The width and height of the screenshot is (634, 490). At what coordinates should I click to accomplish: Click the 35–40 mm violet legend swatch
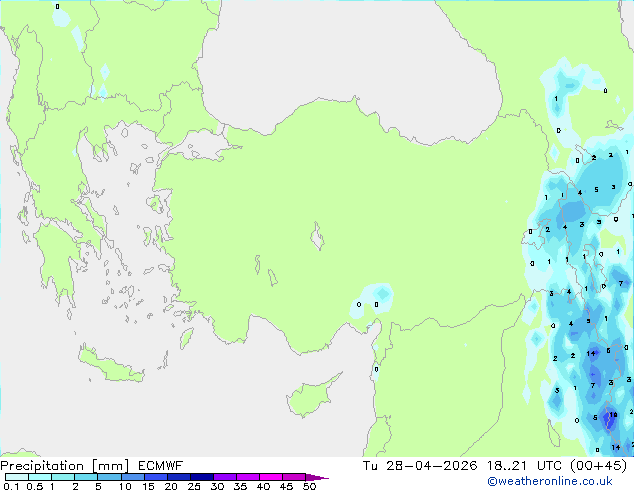pos(247,477)
